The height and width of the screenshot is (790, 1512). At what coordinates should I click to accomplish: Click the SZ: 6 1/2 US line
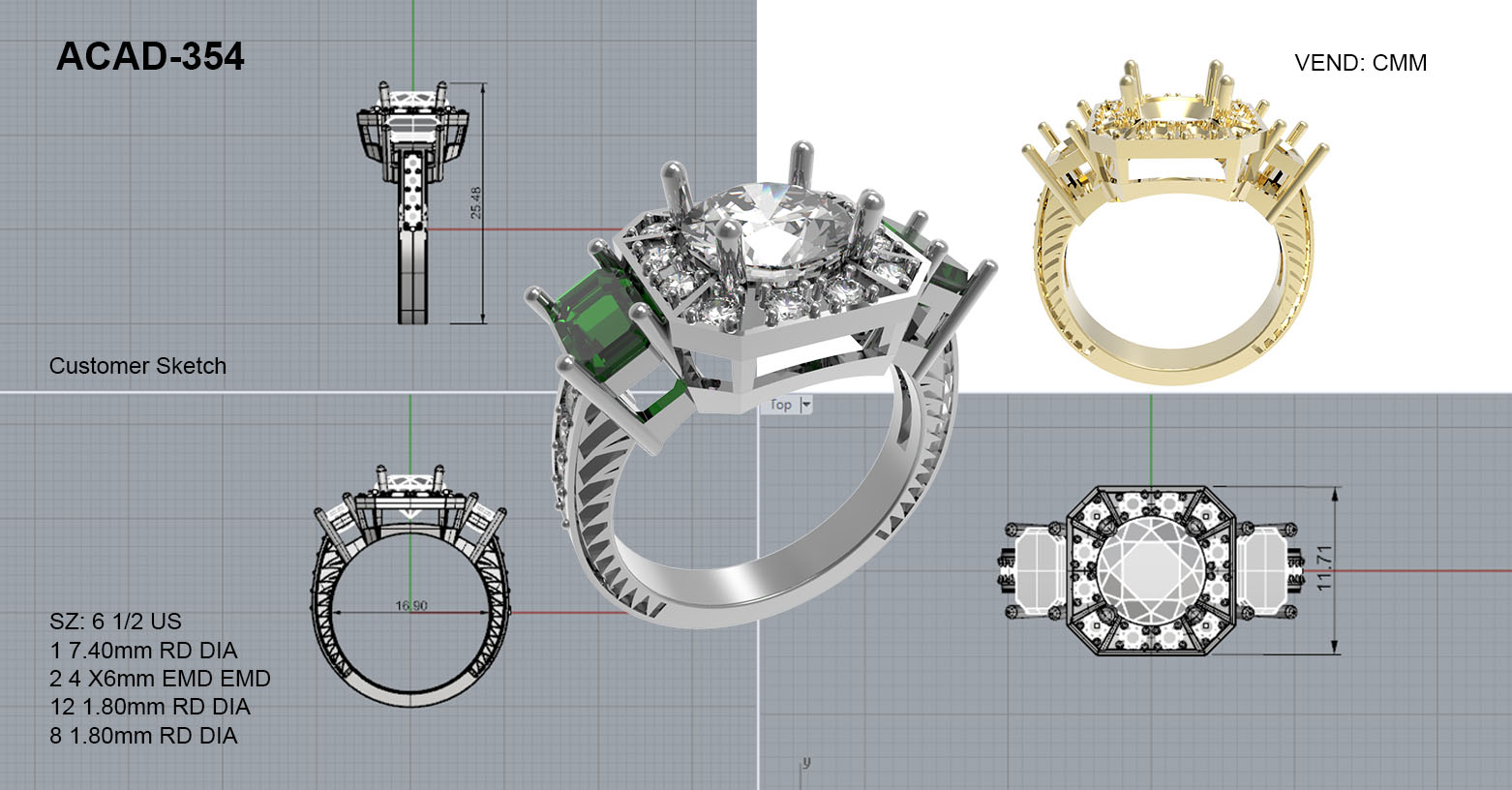click(x=115, y=622)
